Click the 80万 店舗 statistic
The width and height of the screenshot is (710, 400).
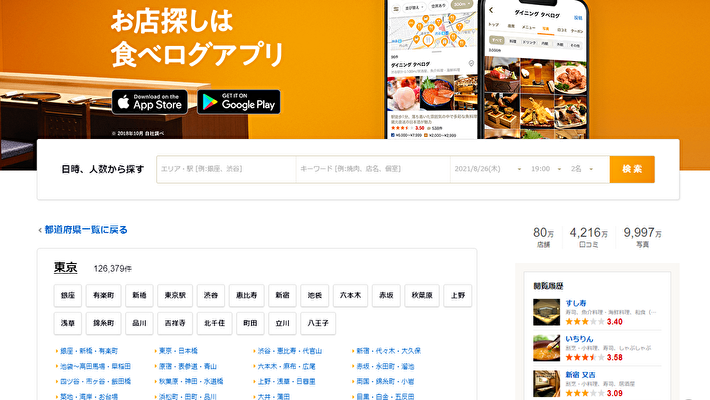coord(543,237)
